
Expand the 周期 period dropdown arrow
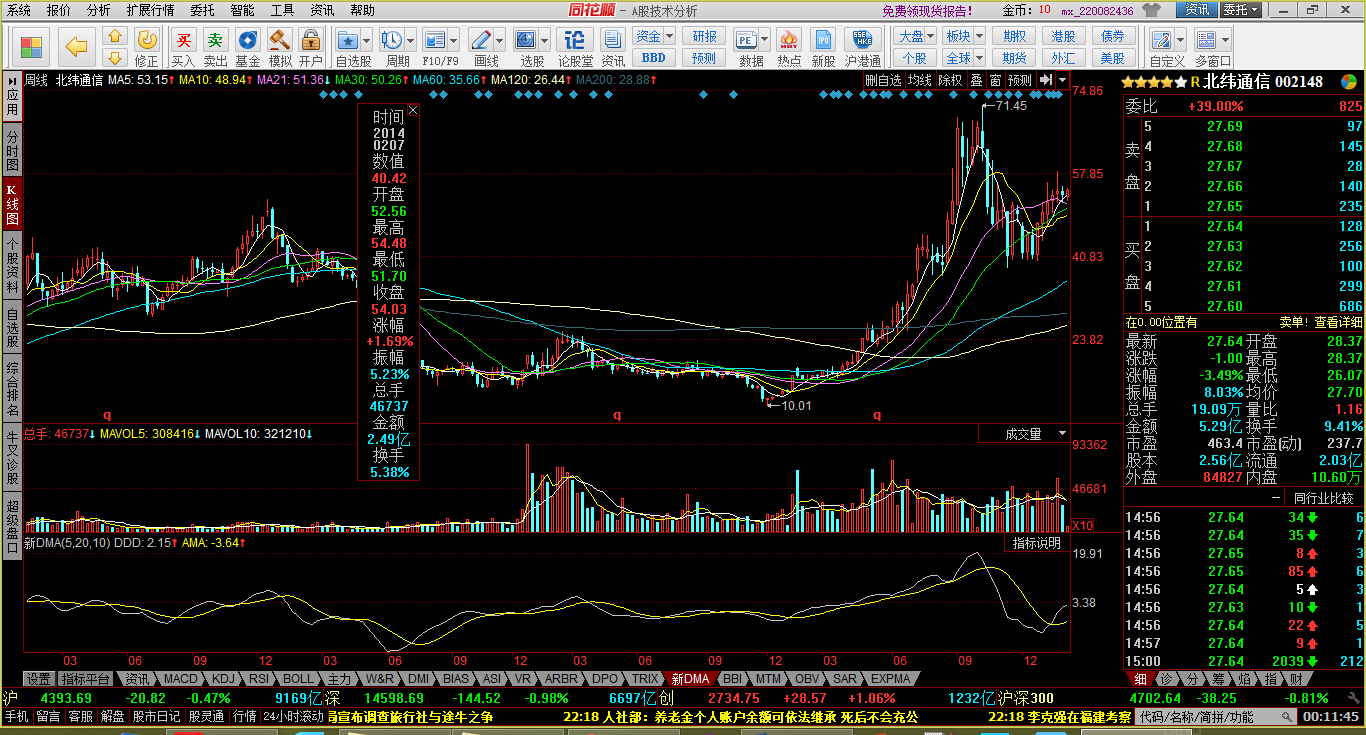410,40
